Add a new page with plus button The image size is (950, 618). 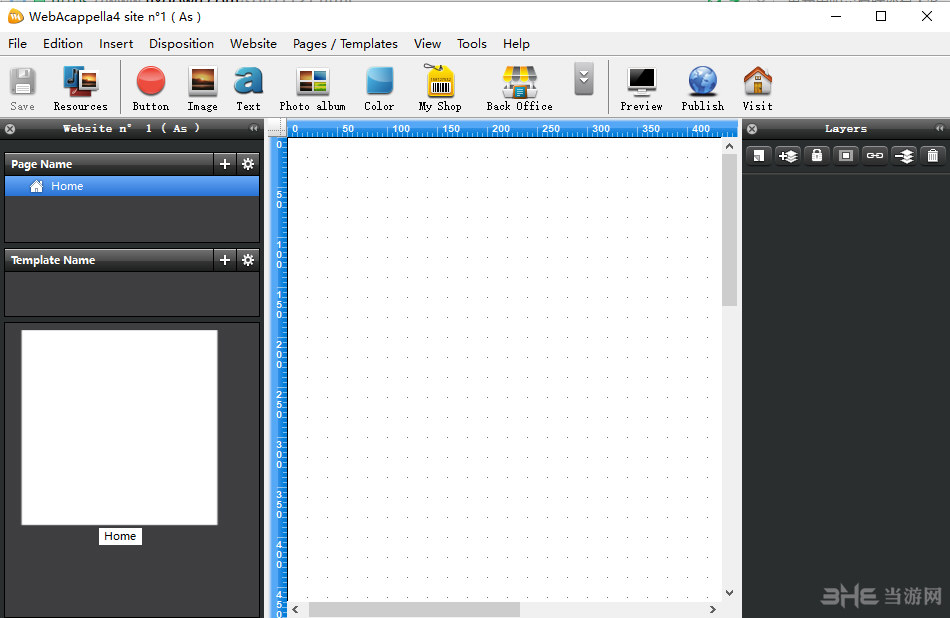(225, 164)
